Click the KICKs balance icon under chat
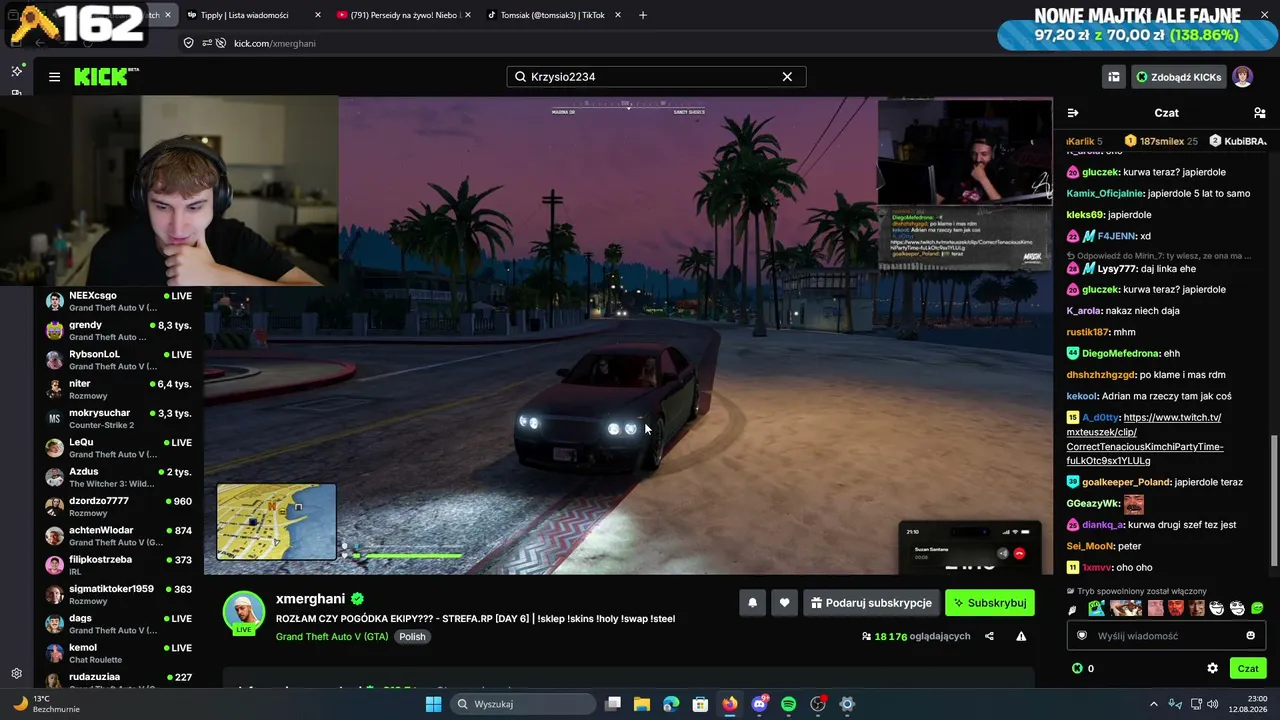Viewport: 1280px width, 720px height. (1077, 668)
